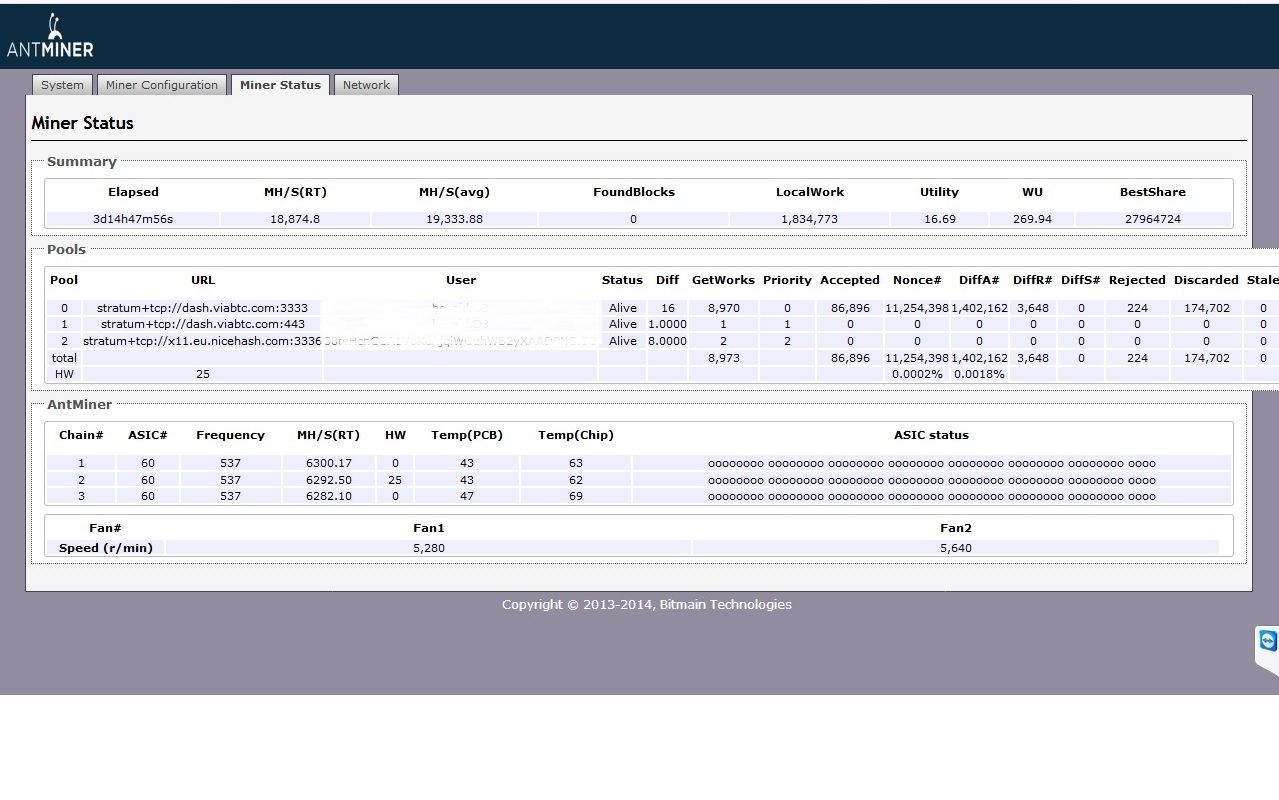
Task: Click the average hashrate 19,333.88
Action: [454, 219]
